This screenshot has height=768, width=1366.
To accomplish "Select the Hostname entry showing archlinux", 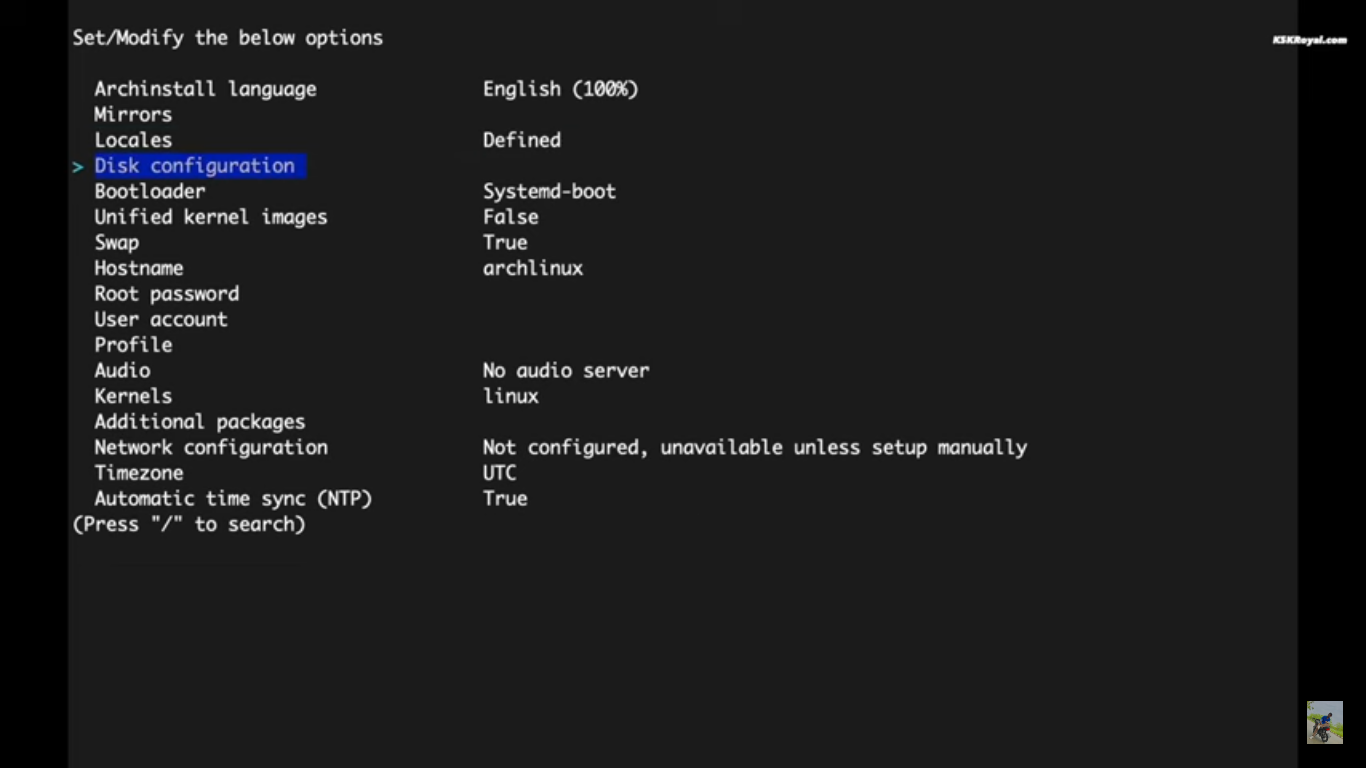I will (x=139, y=268).
